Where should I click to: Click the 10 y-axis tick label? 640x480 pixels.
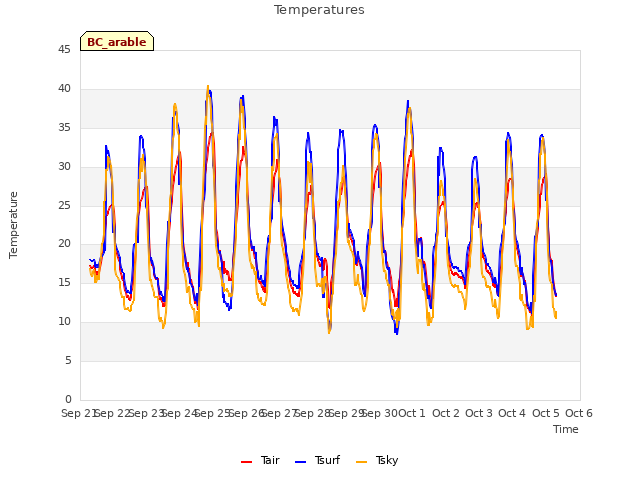pyautogui.click(x=64, y=322)
